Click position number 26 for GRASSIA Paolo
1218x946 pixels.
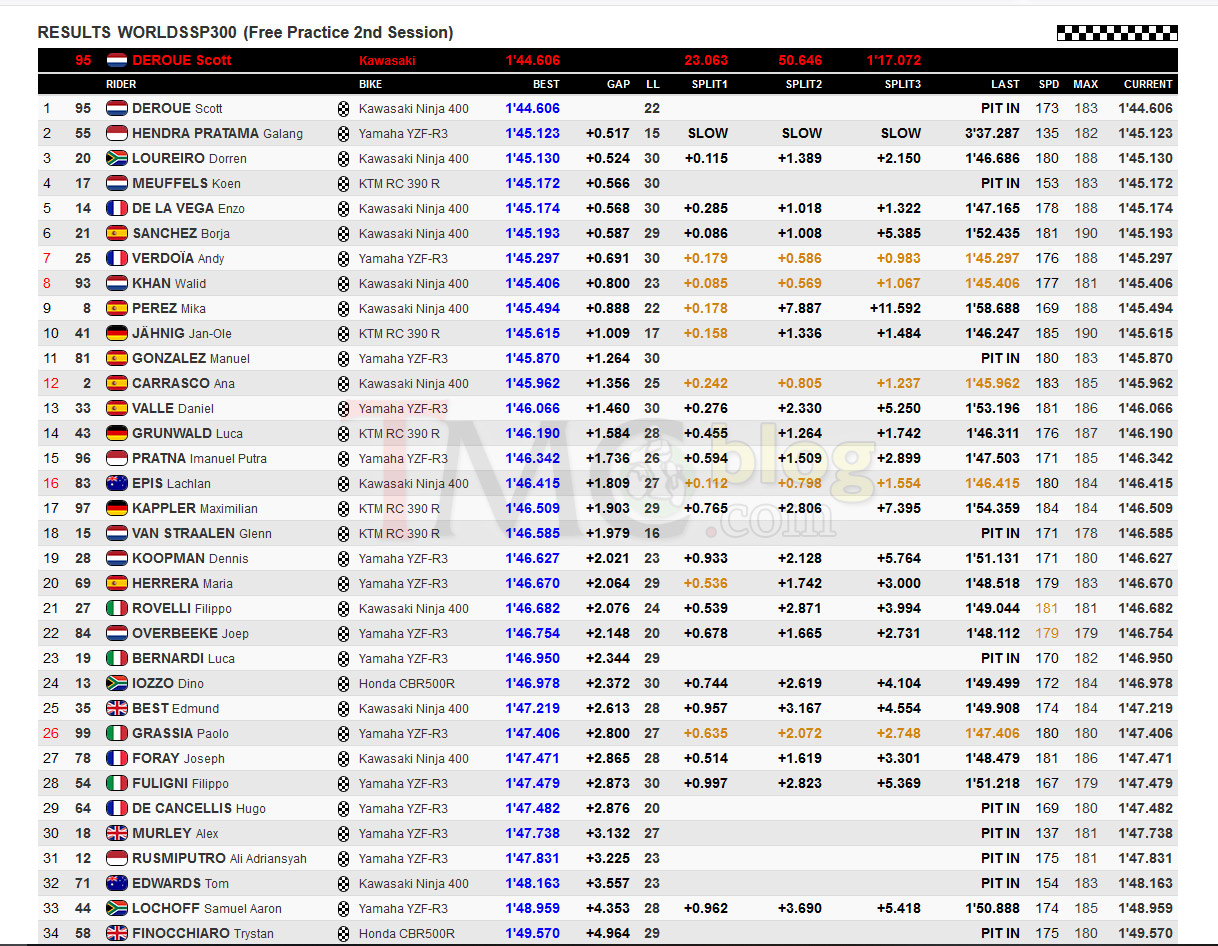click(x=51, y=733)
